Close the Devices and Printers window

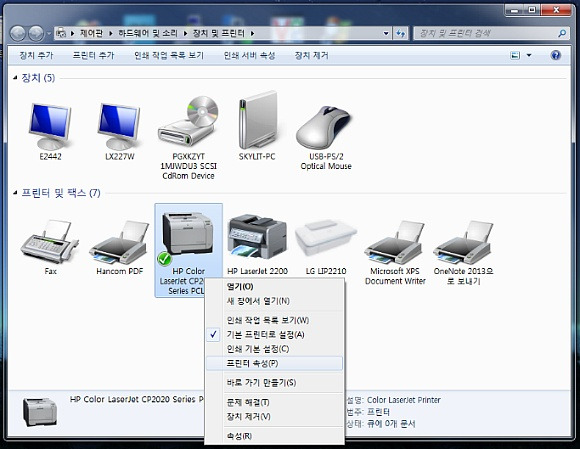pyautogui.click(x=556, y=10)
